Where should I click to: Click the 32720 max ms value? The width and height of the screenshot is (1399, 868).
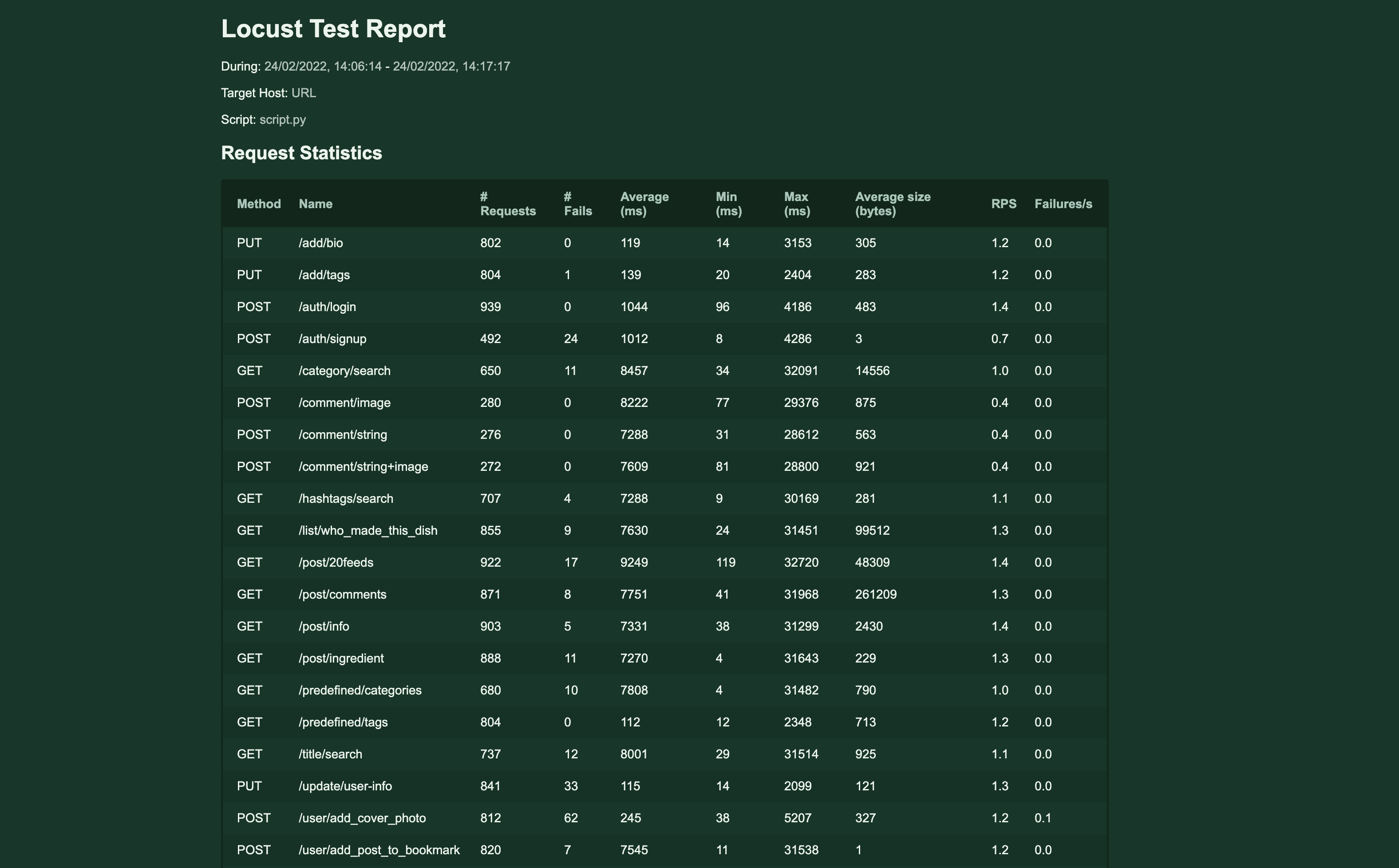point(802,563)
